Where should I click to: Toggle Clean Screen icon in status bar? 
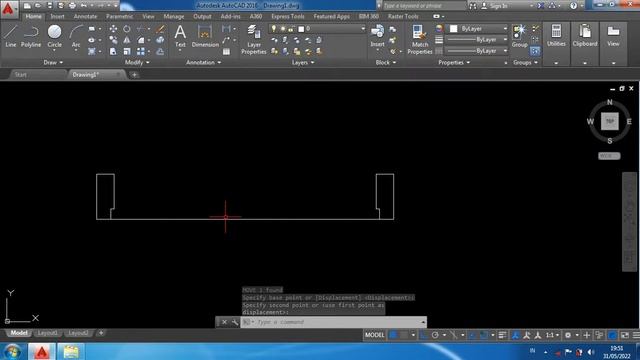(625, 335)
